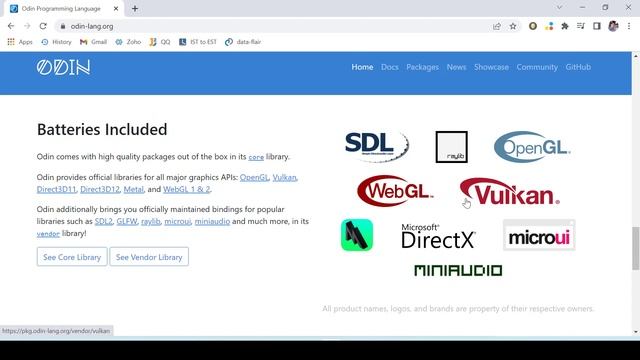Follow the core library link

click(256, 157)
